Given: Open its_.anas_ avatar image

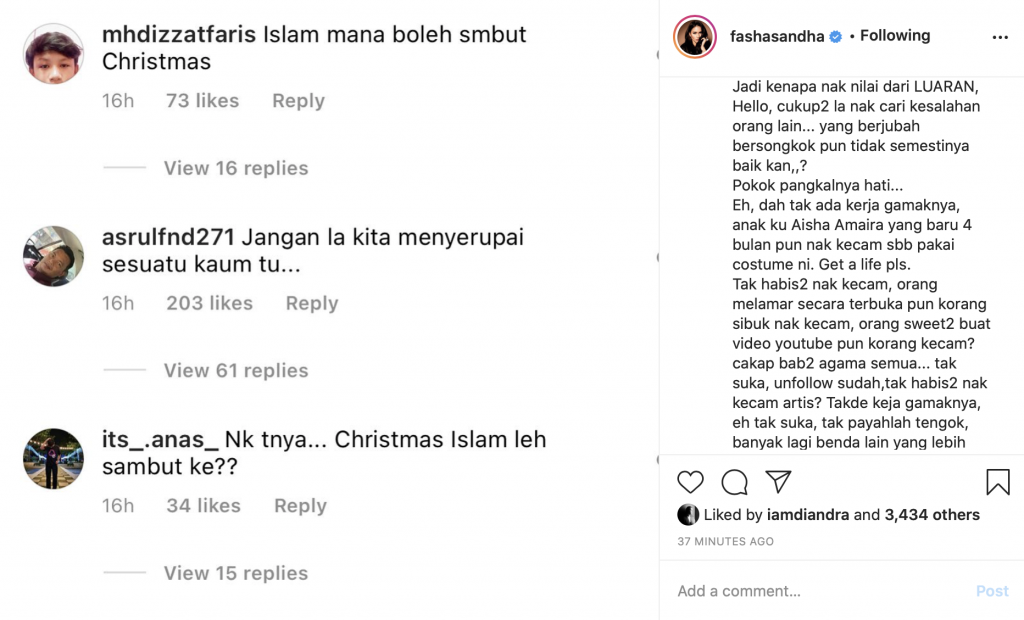Looking at the screenshot, I should 54,459.
